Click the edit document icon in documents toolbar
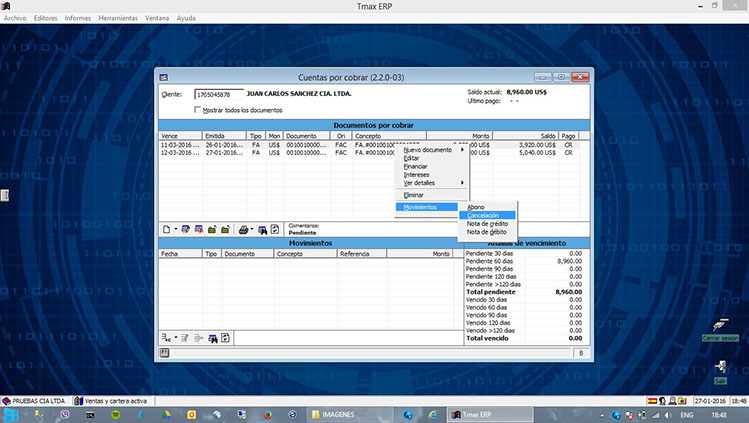Image resolution: width=749 pixels, height=423 pixels. 186,230
